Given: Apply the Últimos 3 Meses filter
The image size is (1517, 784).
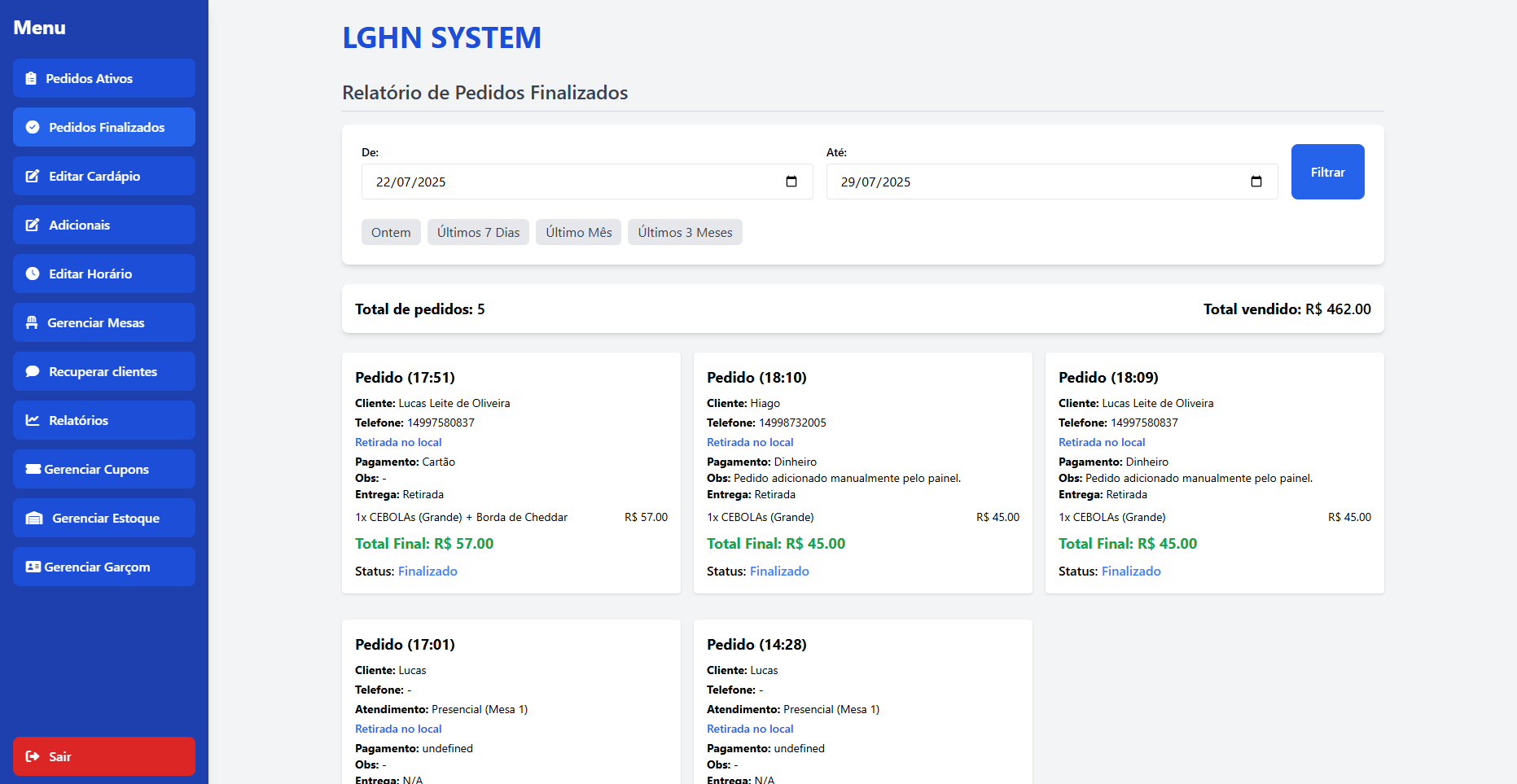Looking at the screenshot, I should click(x=685, y=232).
